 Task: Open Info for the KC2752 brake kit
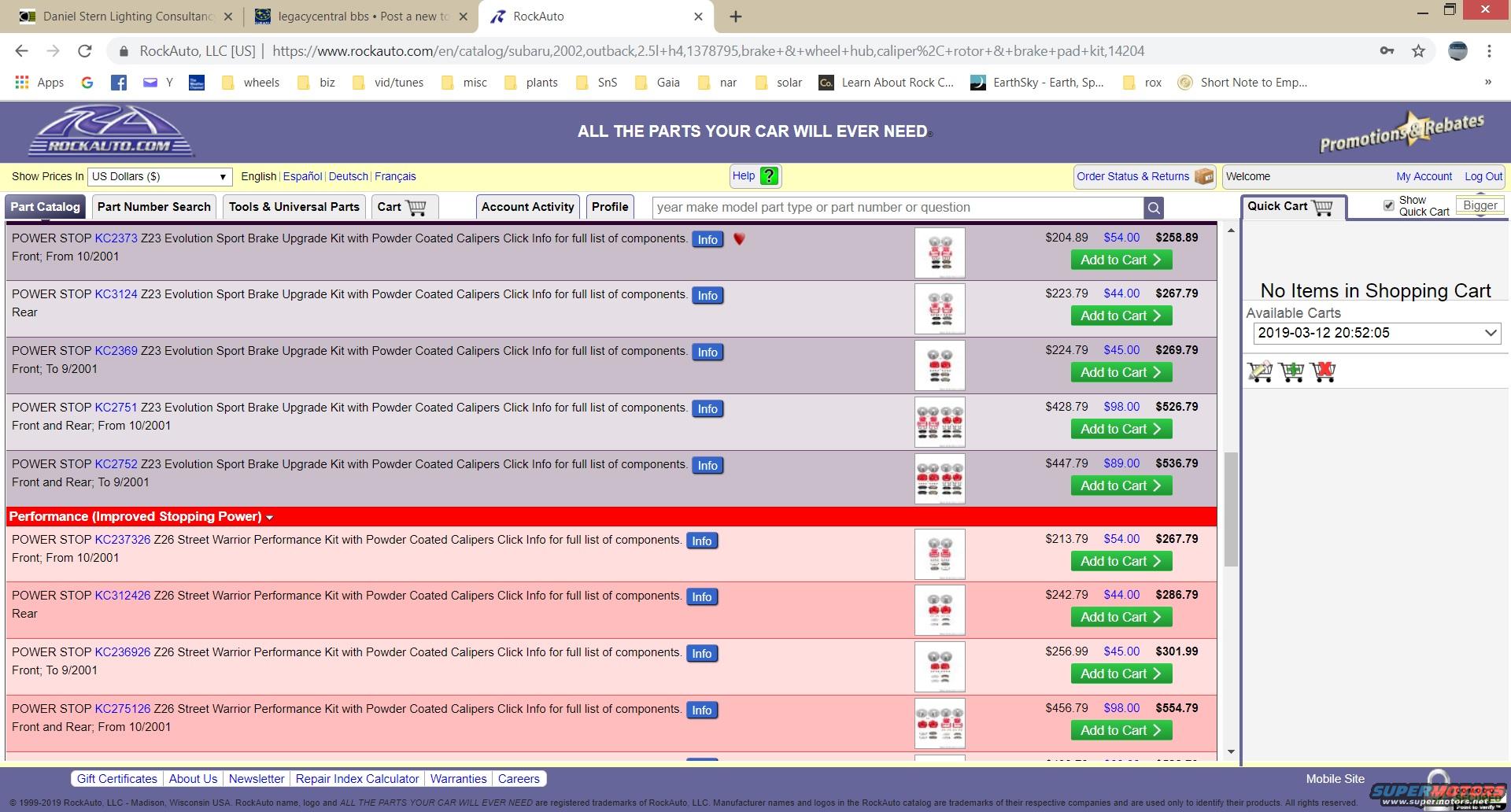707,466
